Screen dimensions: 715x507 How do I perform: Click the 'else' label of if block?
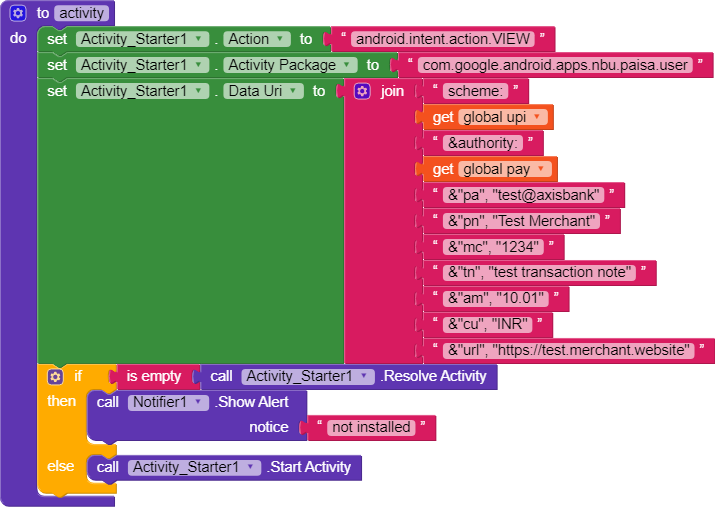coord(60,466)
